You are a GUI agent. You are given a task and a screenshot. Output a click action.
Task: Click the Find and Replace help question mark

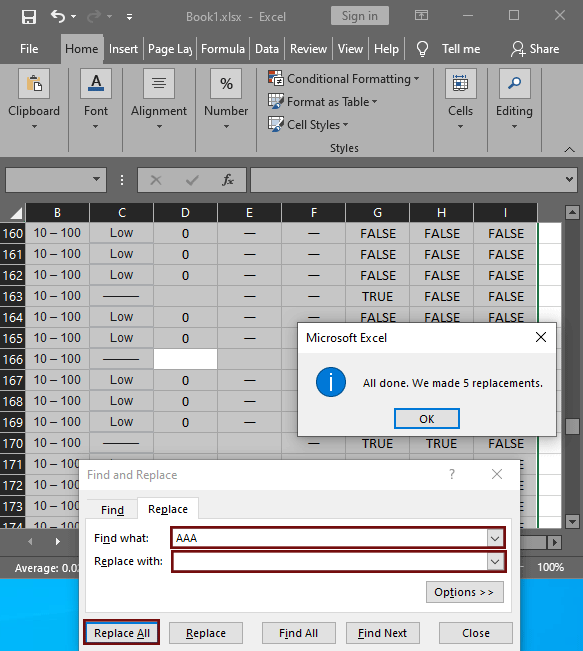coord(452,474)
